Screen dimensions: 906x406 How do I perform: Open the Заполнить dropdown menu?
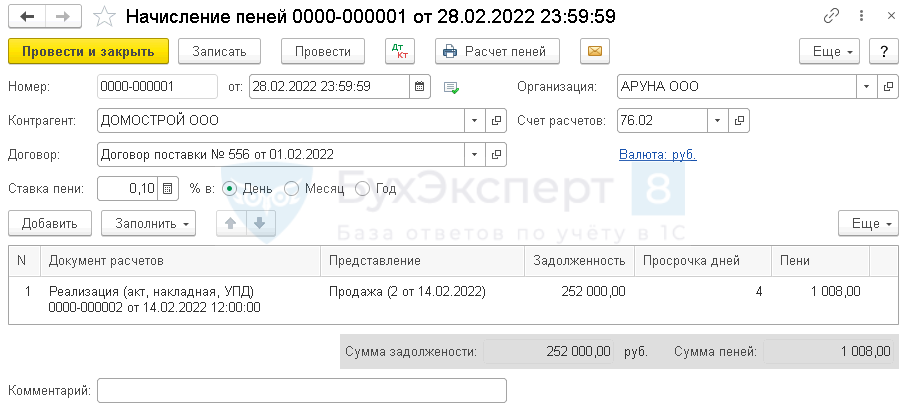(x=148, y=223)
